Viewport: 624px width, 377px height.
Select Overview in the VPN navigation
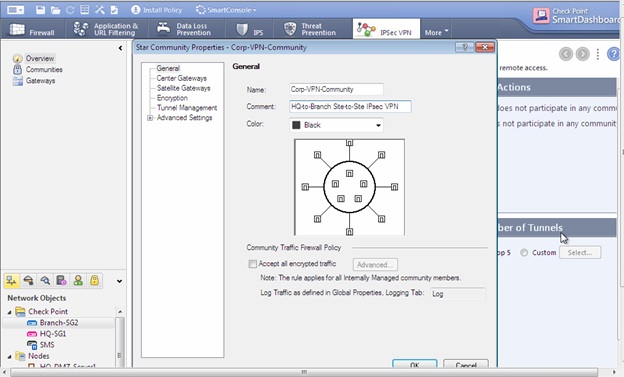(40, 58)
